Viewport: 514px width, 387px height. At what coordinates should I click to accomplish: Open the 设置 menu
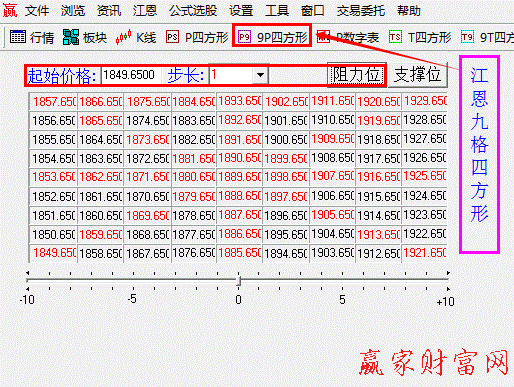241,11
